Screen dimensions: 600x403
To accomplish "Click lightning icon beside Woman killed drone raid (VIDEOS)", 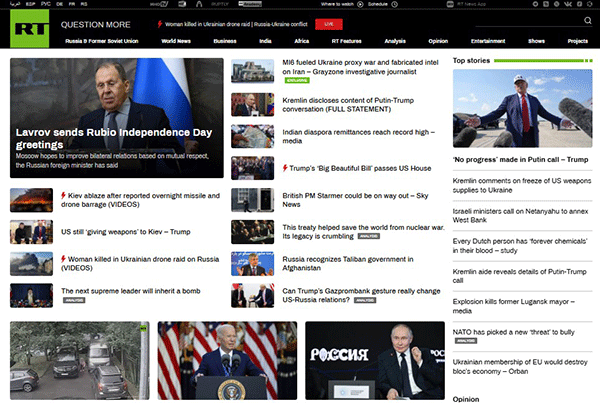I will 64,259.
